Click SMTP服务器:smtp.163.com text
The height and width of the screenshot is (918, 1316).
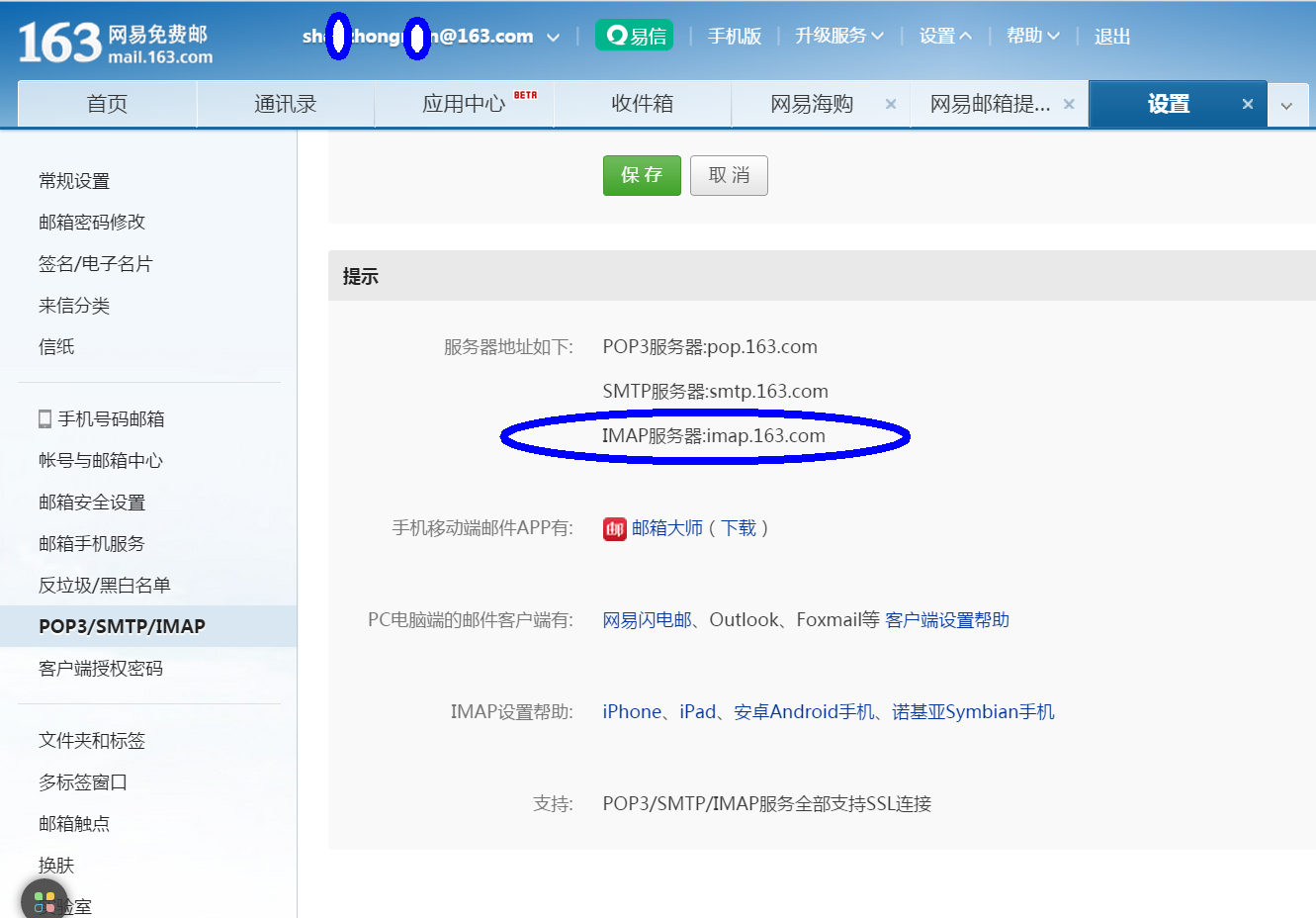point(716,392)
